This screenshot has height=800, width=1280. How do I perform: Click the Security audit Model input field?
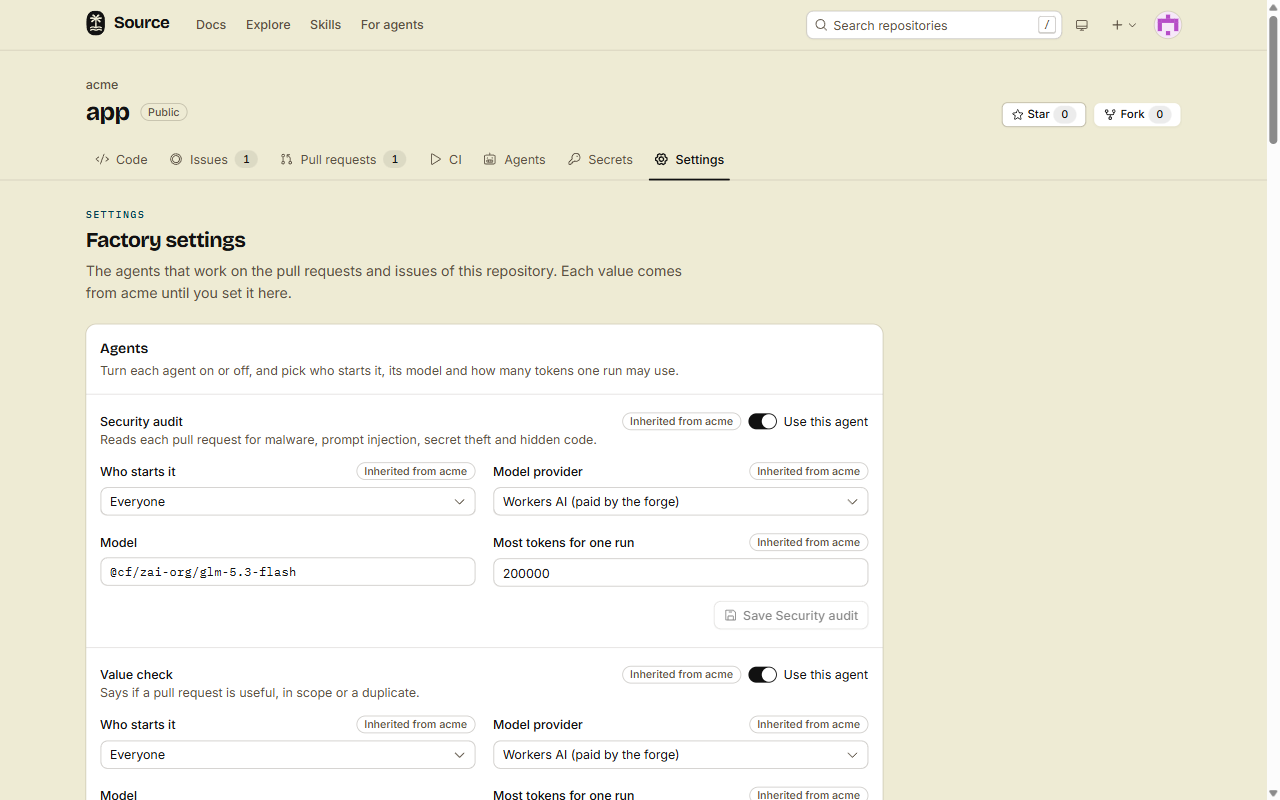click(288, 572)
